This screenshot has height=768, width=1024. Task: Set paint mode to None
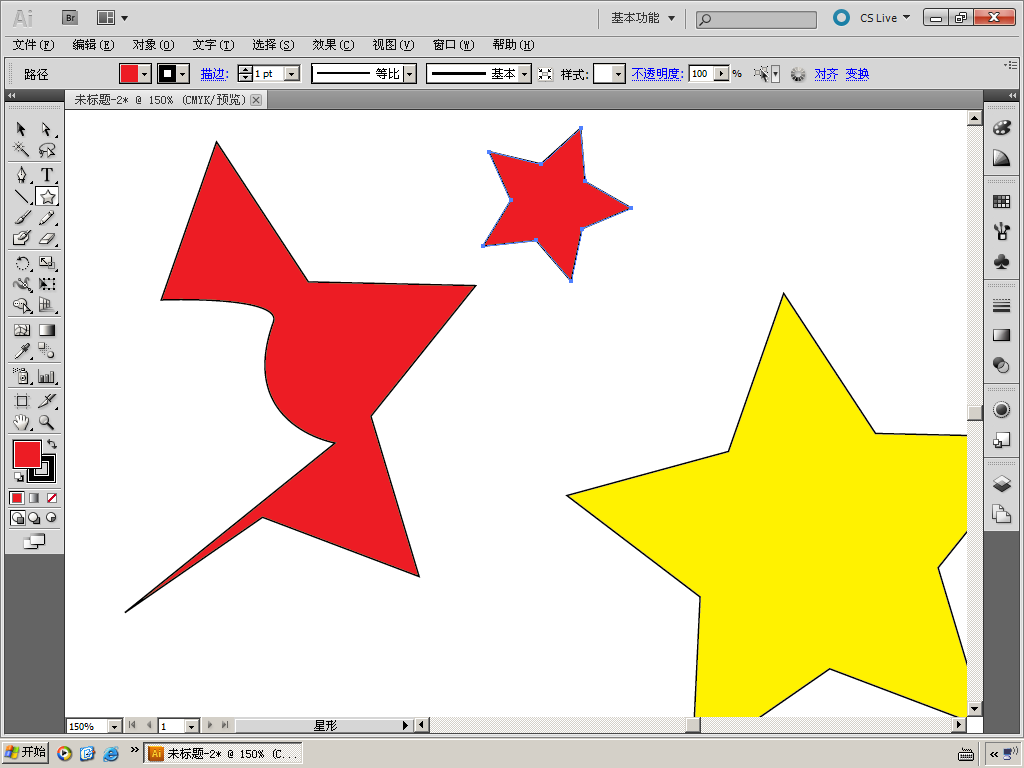pos(52,498)
